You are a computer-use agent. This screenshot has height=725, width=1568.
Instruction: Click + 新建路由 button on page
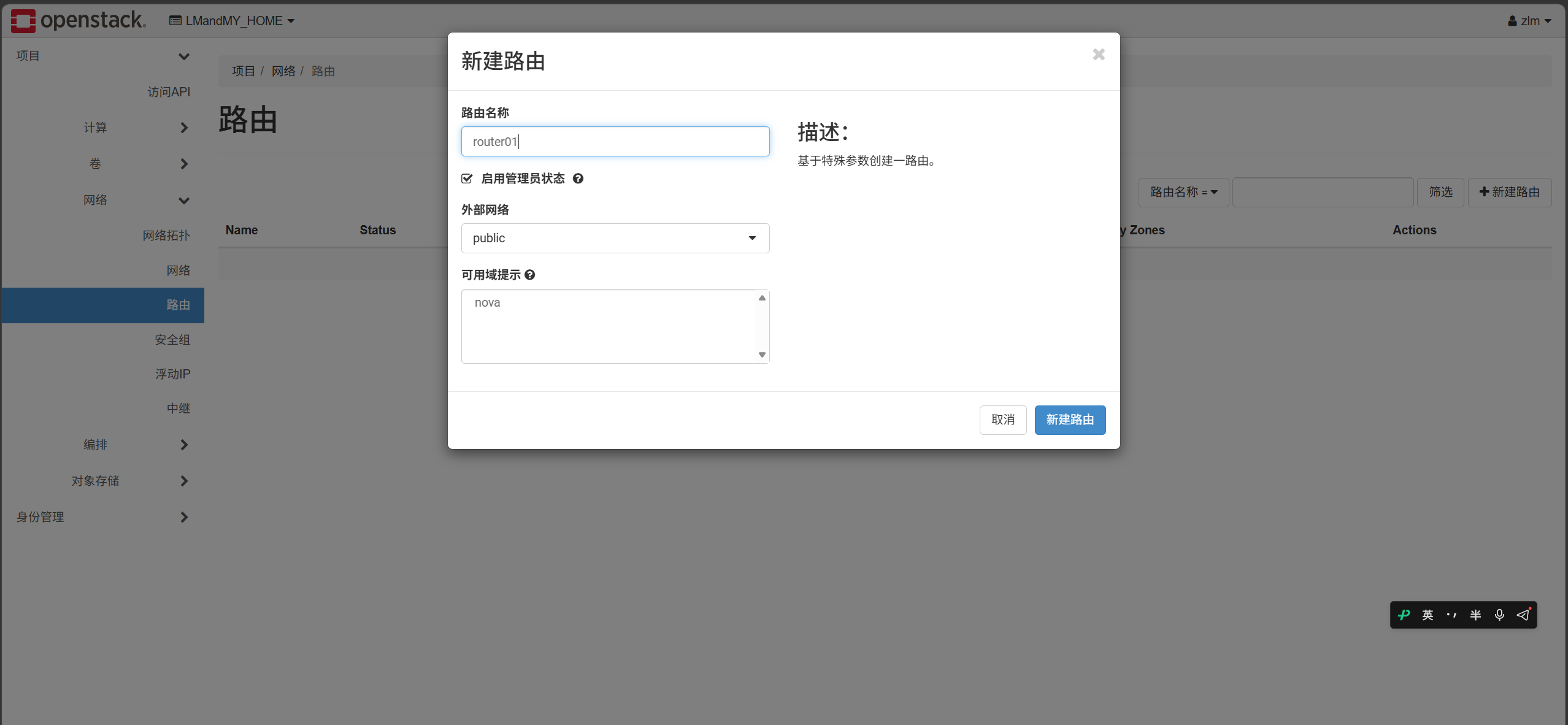tap(1509, 193)
